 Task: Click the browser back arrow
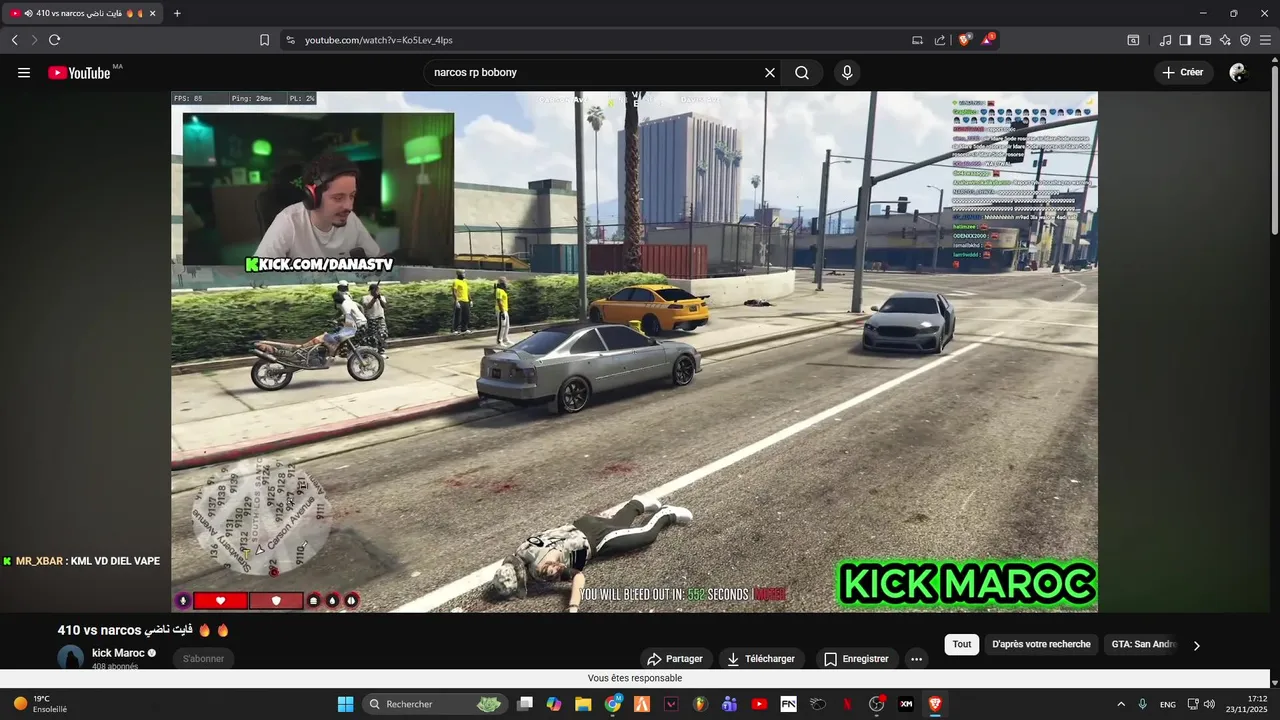click(x=15, y=40)
